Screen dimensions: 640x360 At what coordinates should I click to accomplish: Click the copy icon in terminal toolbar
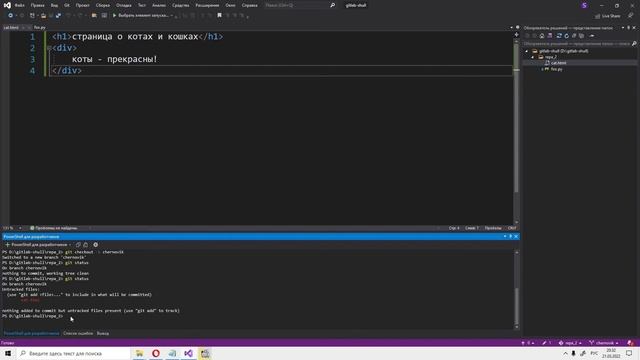pyautogui.click(x=78, y=245)
